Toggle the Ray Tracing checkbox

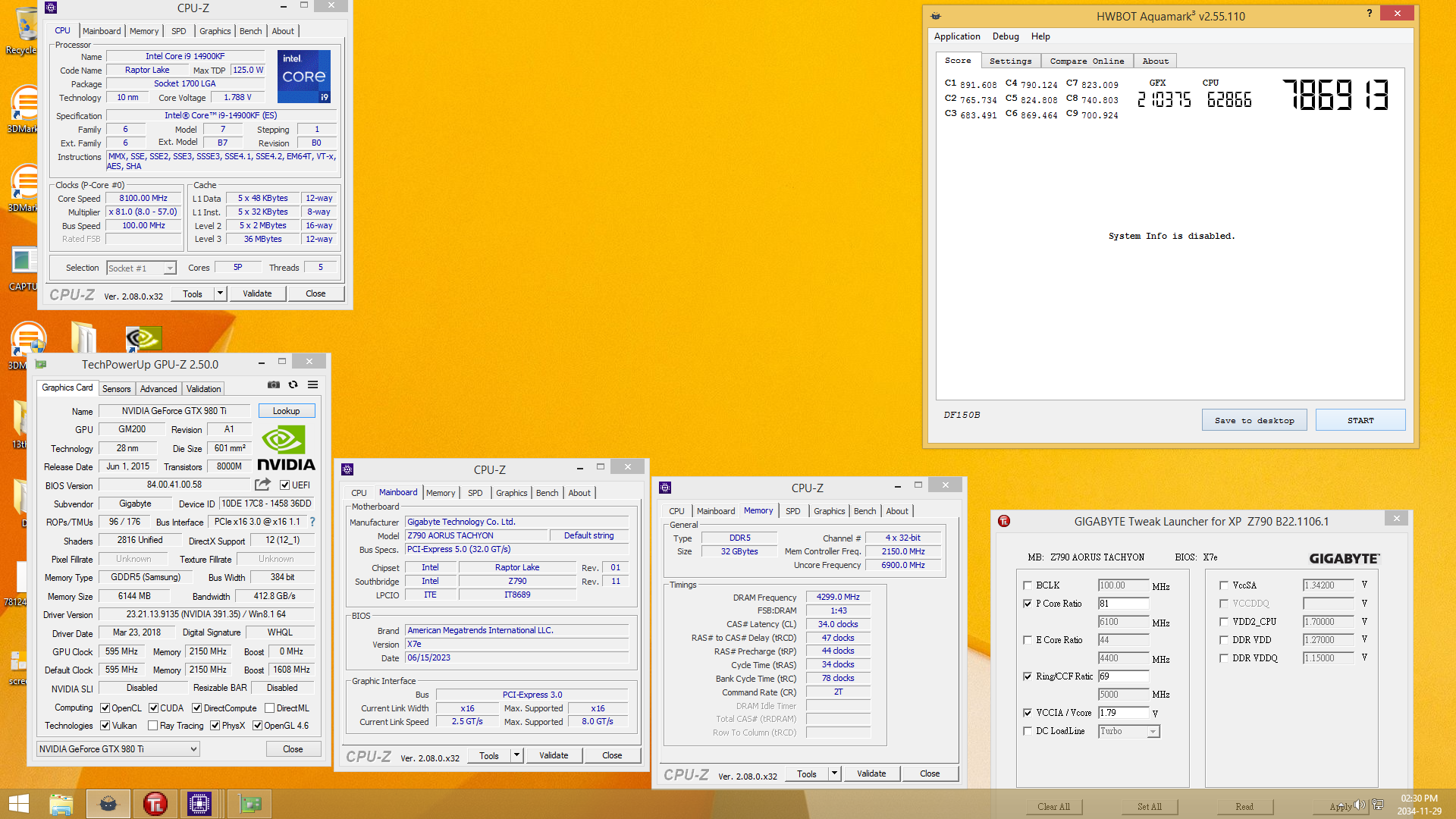pos(152,726)
